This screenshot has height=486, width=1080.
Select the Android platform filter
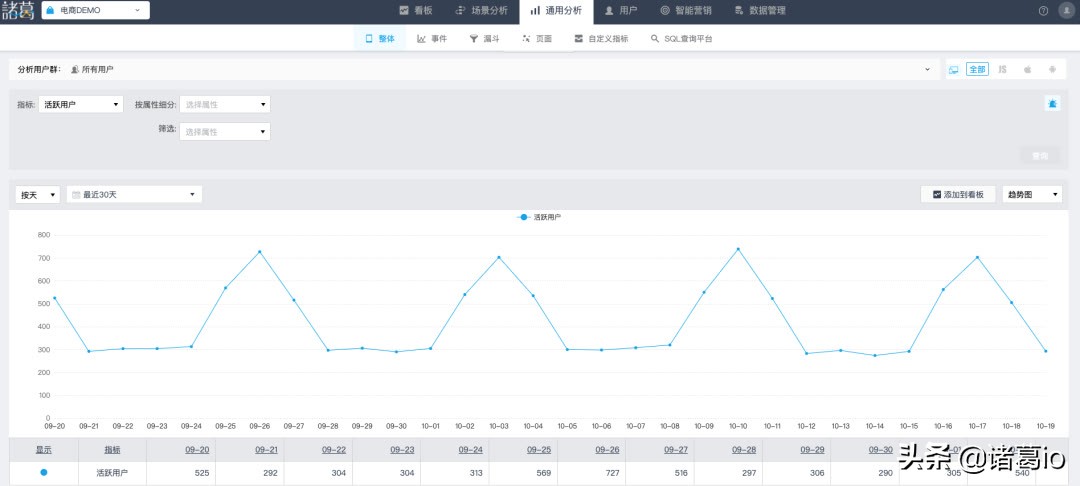[1052, 70]
